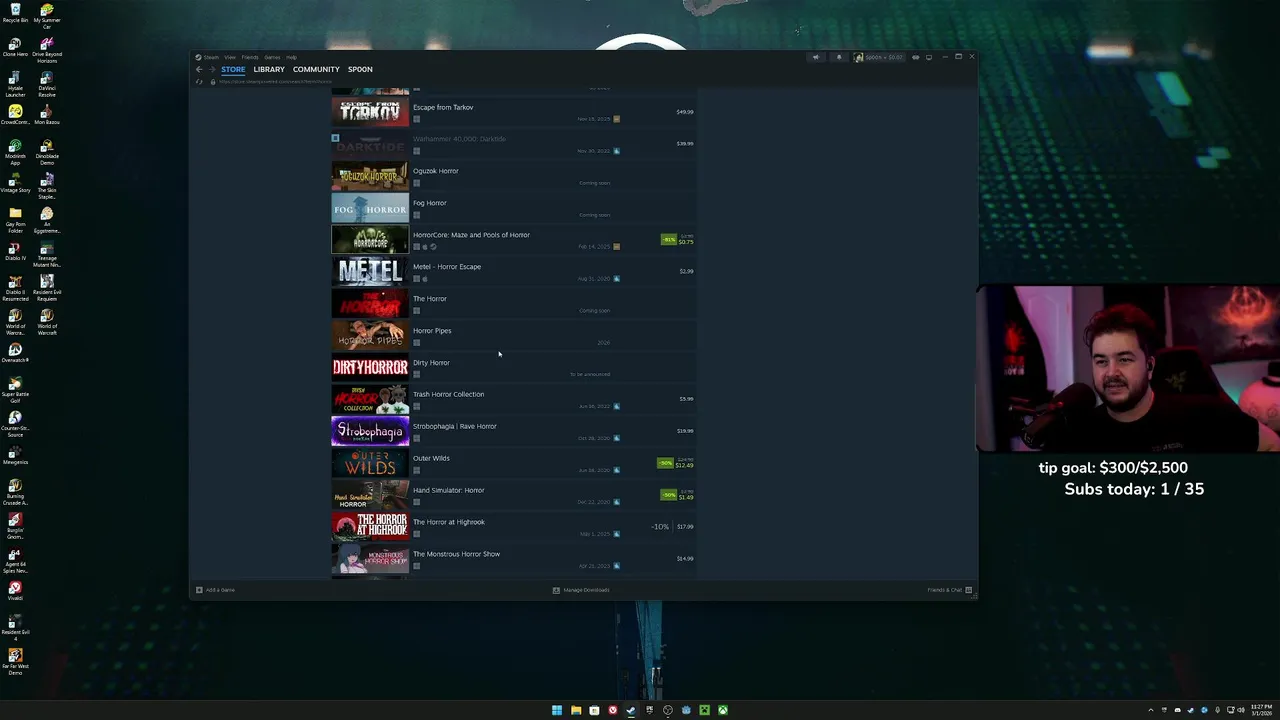Open the Friends menu
The height and width of the screenshot is (720, 1280).
point(250,57)
